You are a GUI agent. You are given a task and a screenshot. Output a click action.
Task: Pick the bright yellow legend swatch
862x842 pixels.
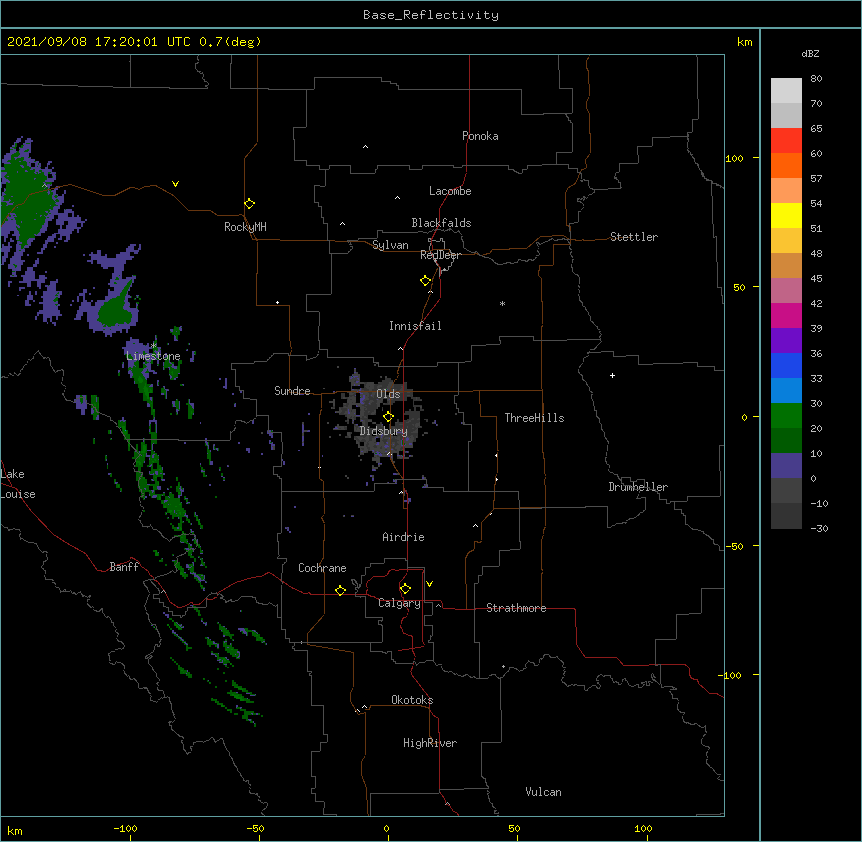coord(786,215)
